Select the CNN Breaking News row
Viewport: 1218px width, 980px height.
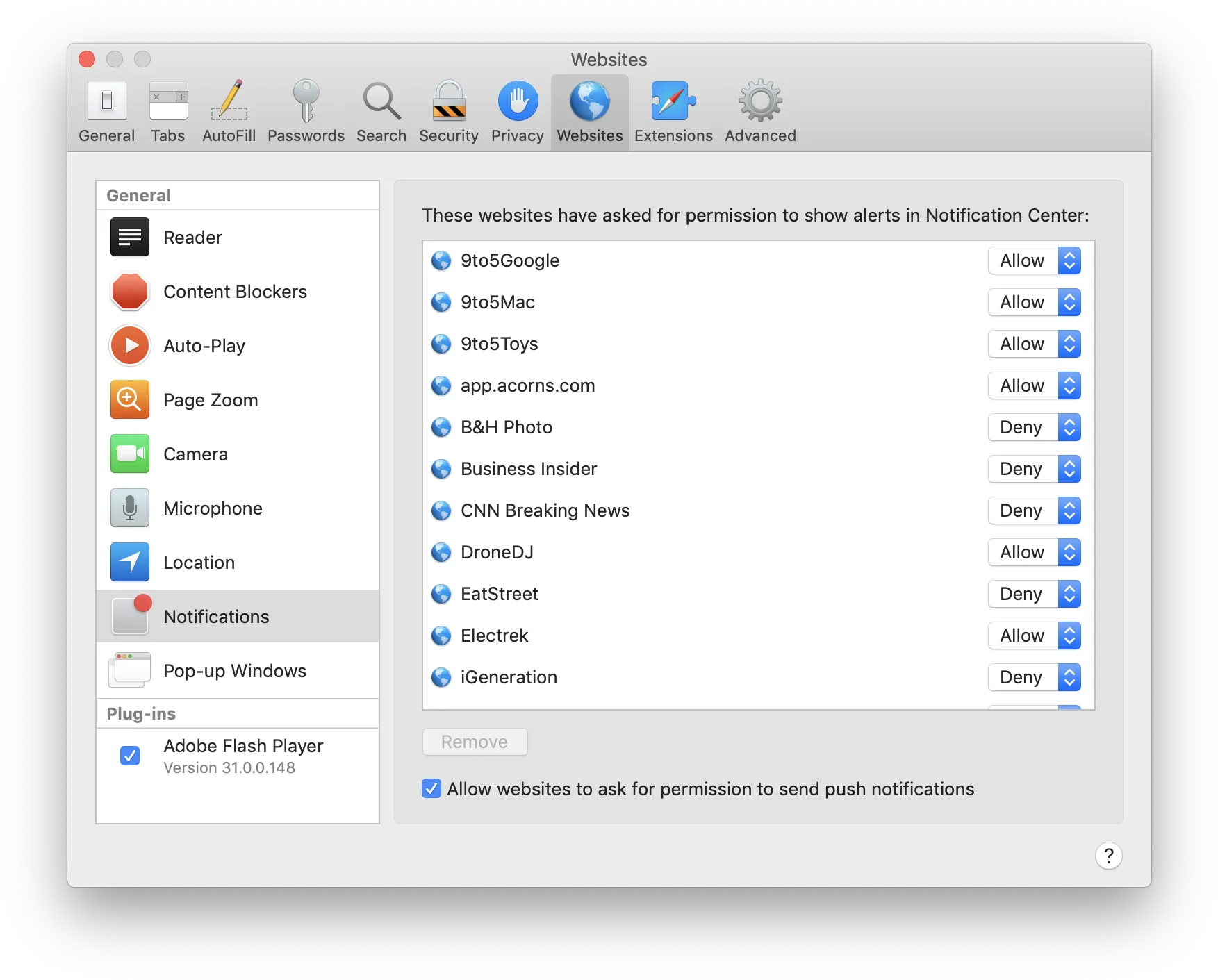[758, 510]
